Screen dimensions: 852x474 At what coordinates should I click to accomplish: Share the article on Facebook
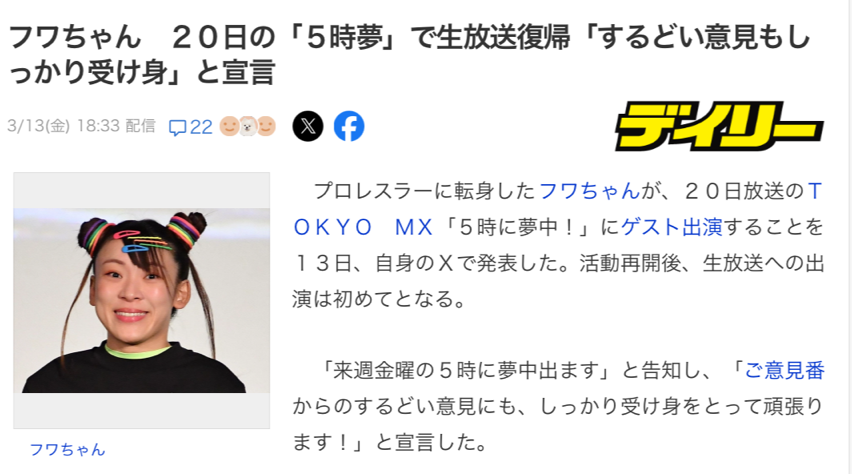pyautogui.click(x=349, y=126)
